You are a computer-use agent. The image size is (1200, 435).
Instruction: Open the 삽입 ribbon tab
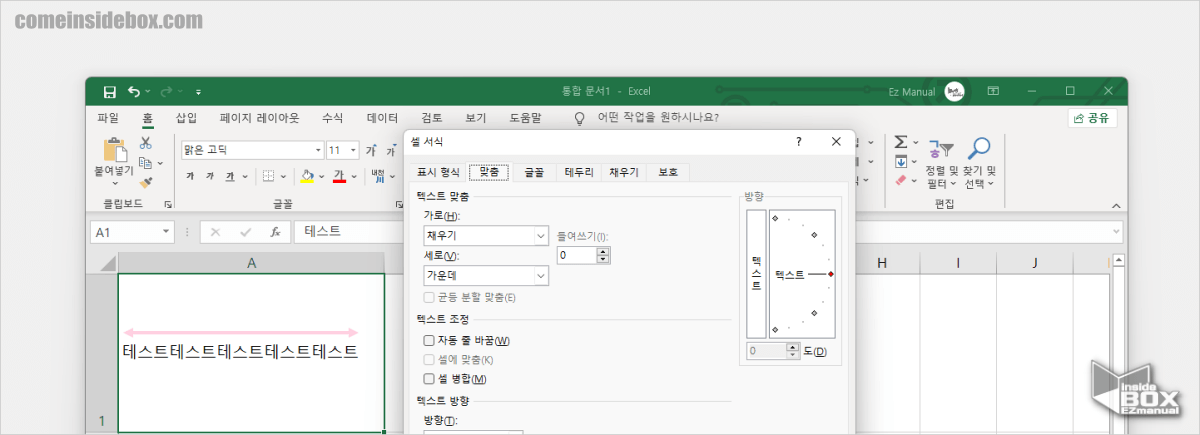pyautogui.click(x=187, y=118)
